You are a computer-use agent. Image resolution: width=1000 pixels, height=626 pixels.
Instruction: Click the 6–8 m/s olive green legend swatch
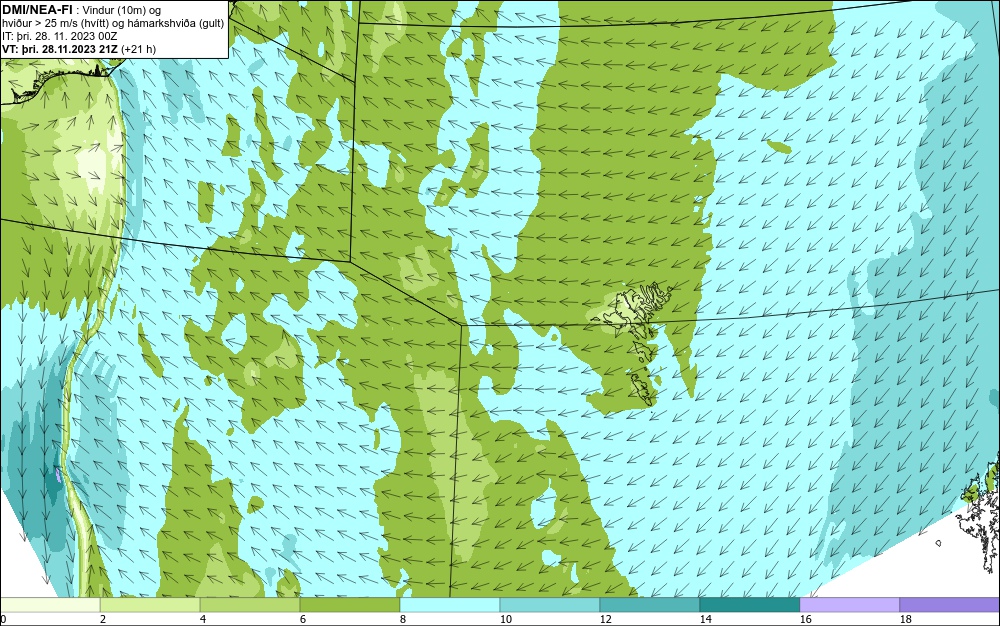click(x=349, y=604)
